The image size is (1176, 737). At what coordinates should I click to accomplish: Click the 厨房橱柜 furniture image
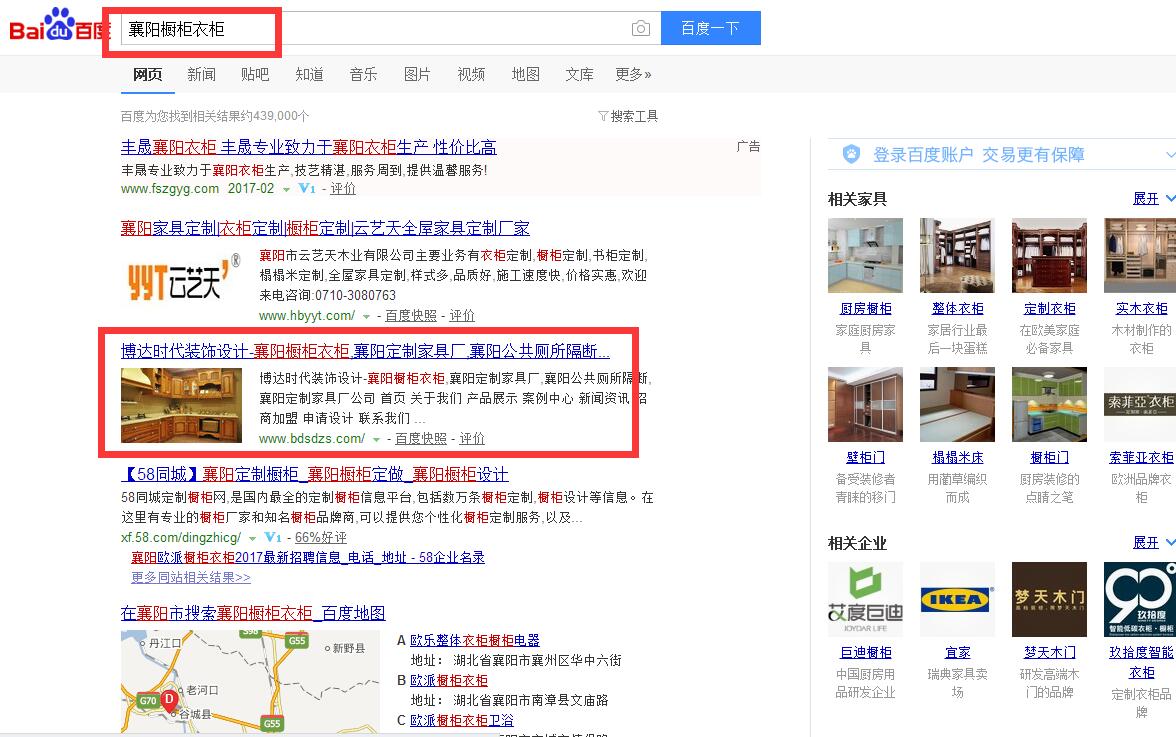coord(866,255)
